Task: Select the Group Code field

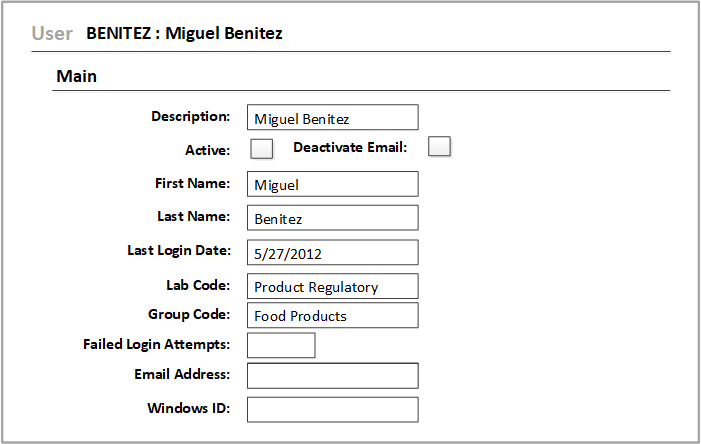Action: [x=332, y=316]
